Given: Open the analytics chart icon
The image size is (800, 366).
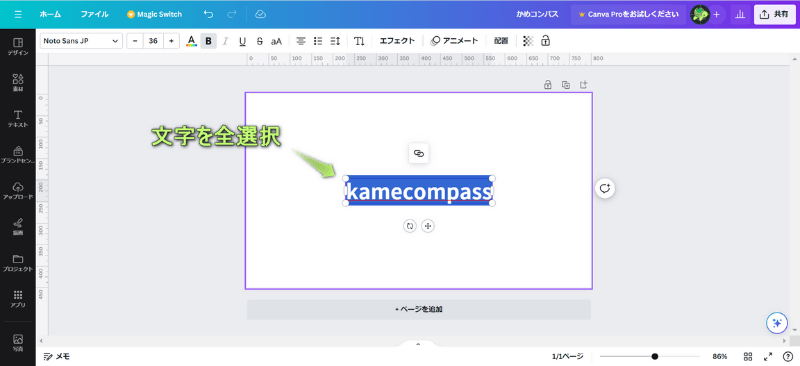Looking at the screenshot, I should click(740, 14).
